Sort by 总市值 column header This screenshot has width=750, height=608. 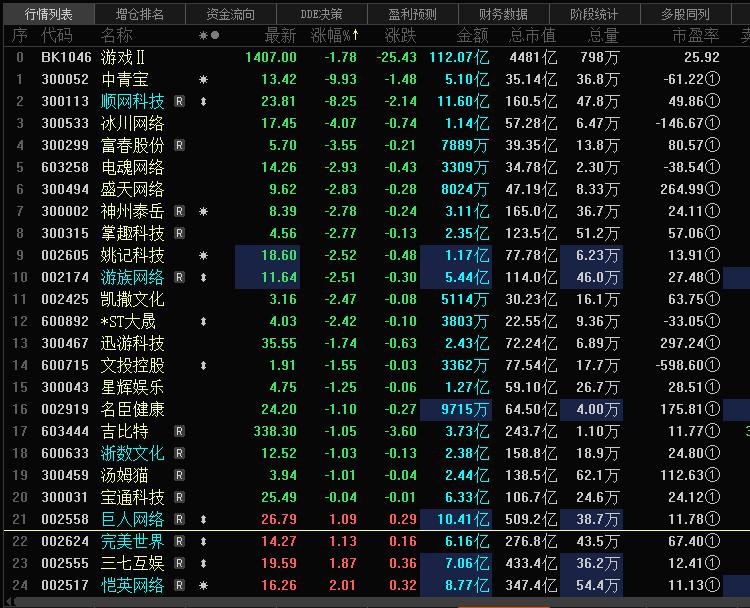(x=533, y=35)
